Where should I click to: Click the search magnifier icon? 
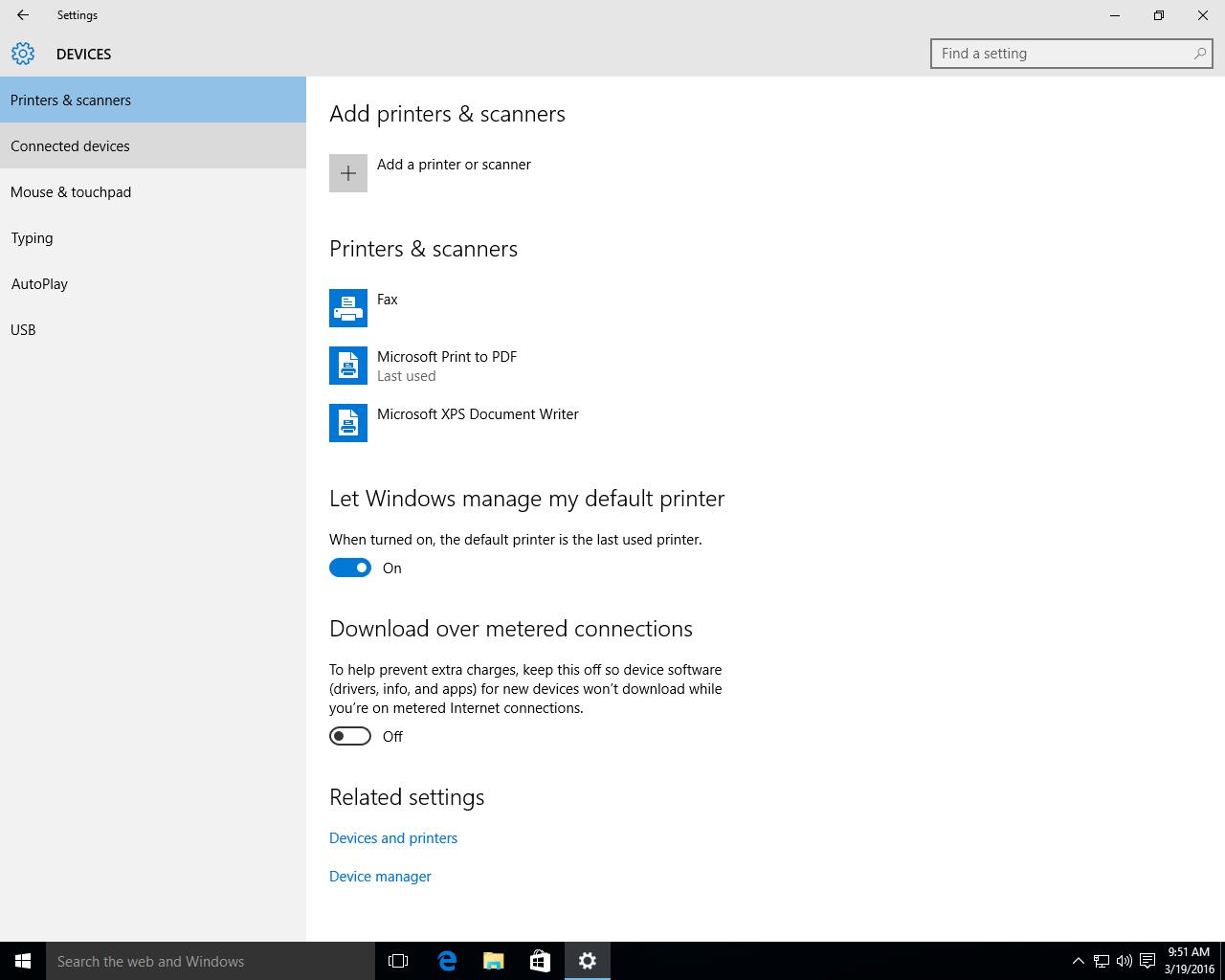click(x=1199, y=54)
